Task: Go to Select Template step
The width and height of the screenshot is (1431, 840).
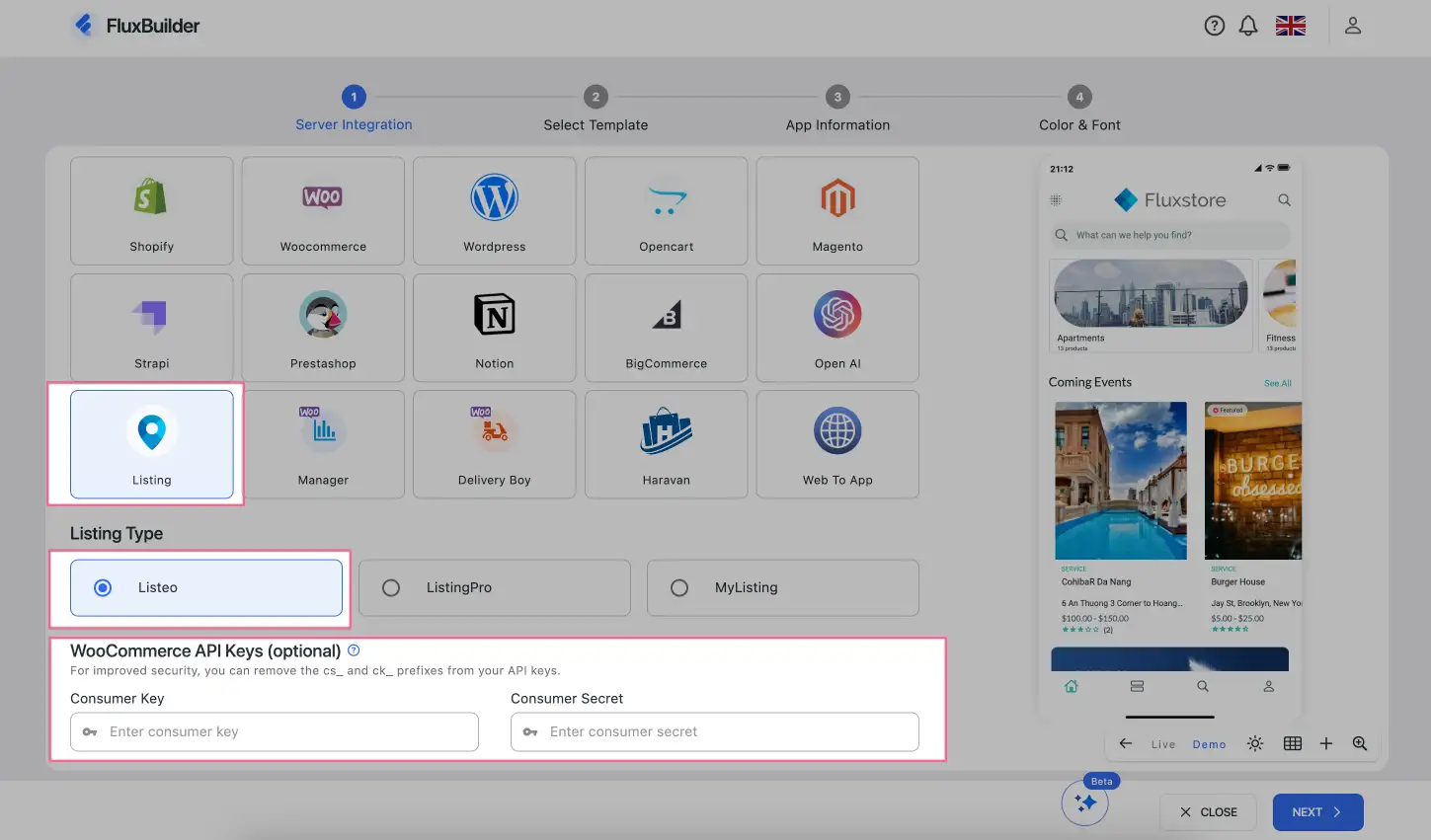Action: pyautogui.click(x=596, y=98)
